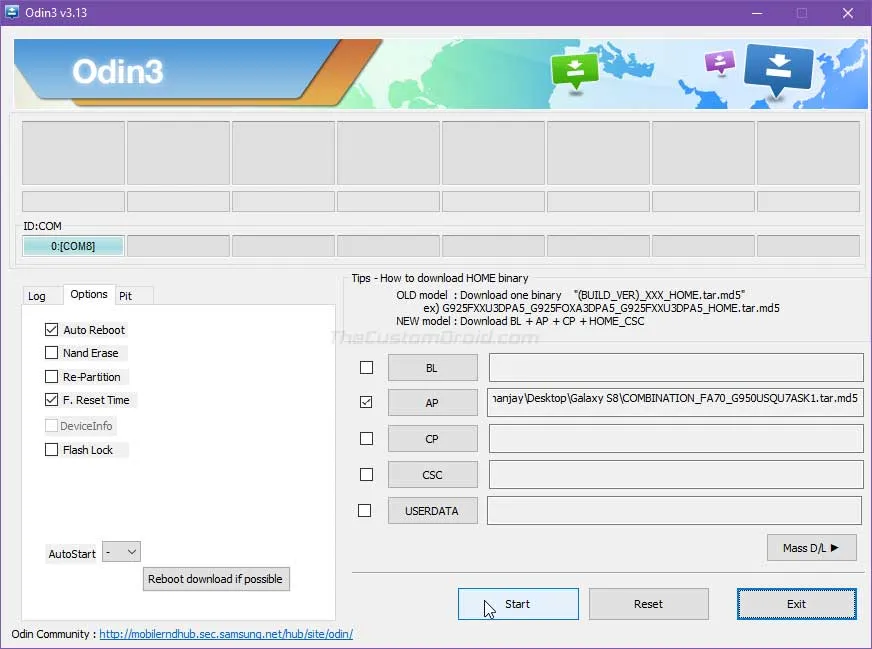Expand the Mass D/L menu button
The width and height of the screenshot is (872, 649).
[811, 547]
